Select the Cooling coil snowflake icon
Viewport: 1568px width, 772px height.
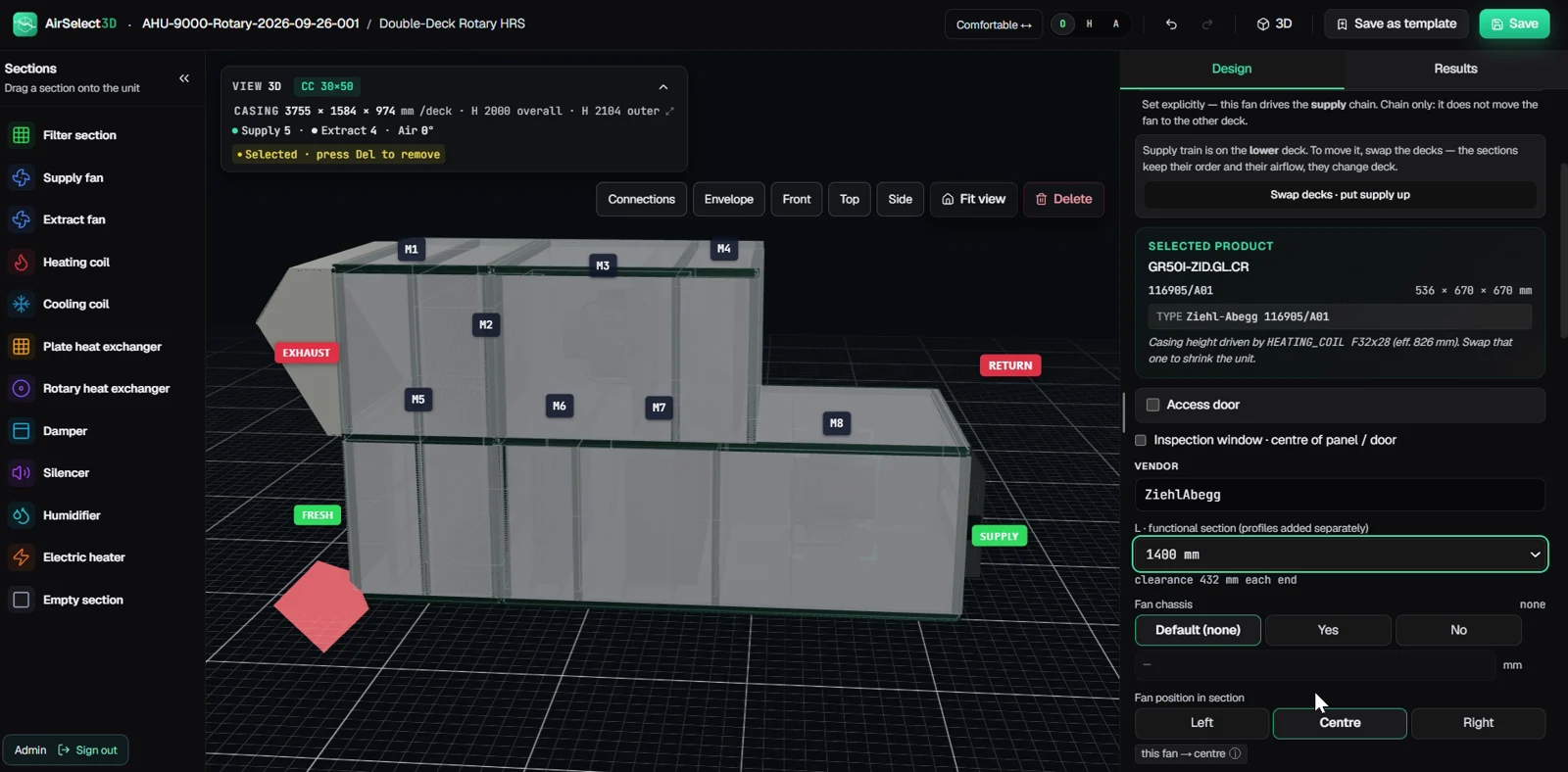22,305
